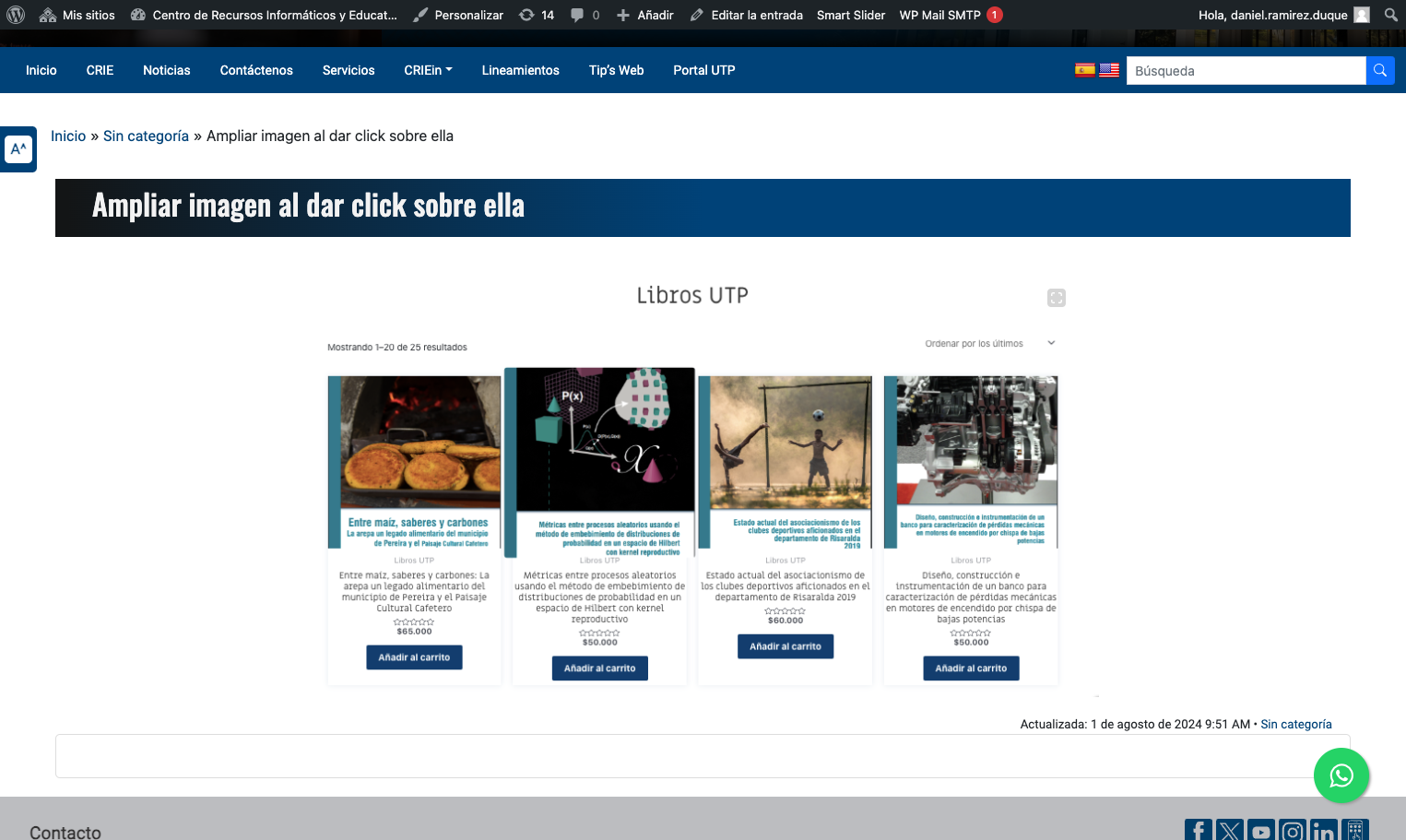Click the admin bar search magnifier
This screenshot has width=1406, height=840.
pos(1391,15)
